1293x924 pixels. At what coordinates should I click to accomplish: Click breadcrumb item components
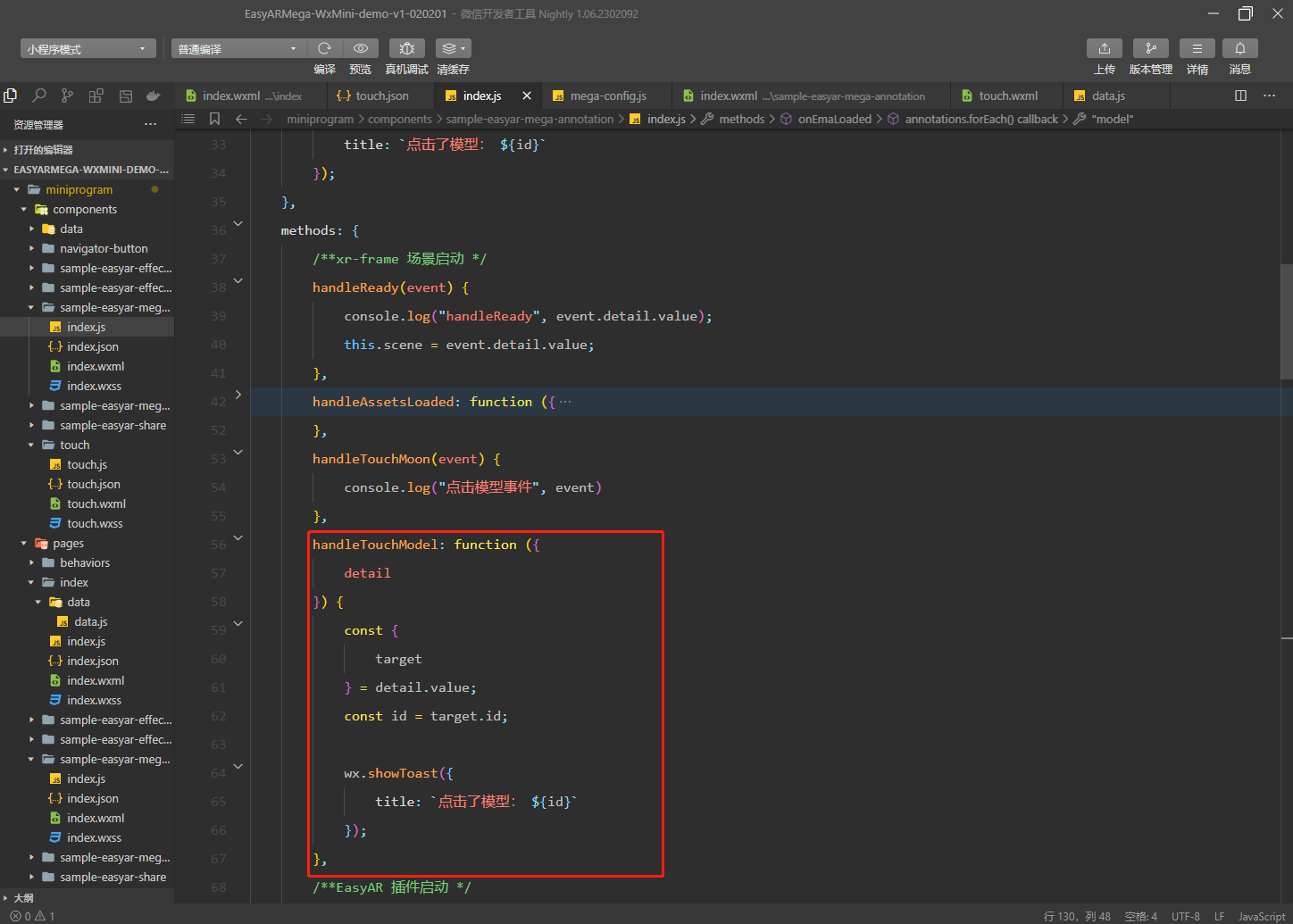pos(399,119)
